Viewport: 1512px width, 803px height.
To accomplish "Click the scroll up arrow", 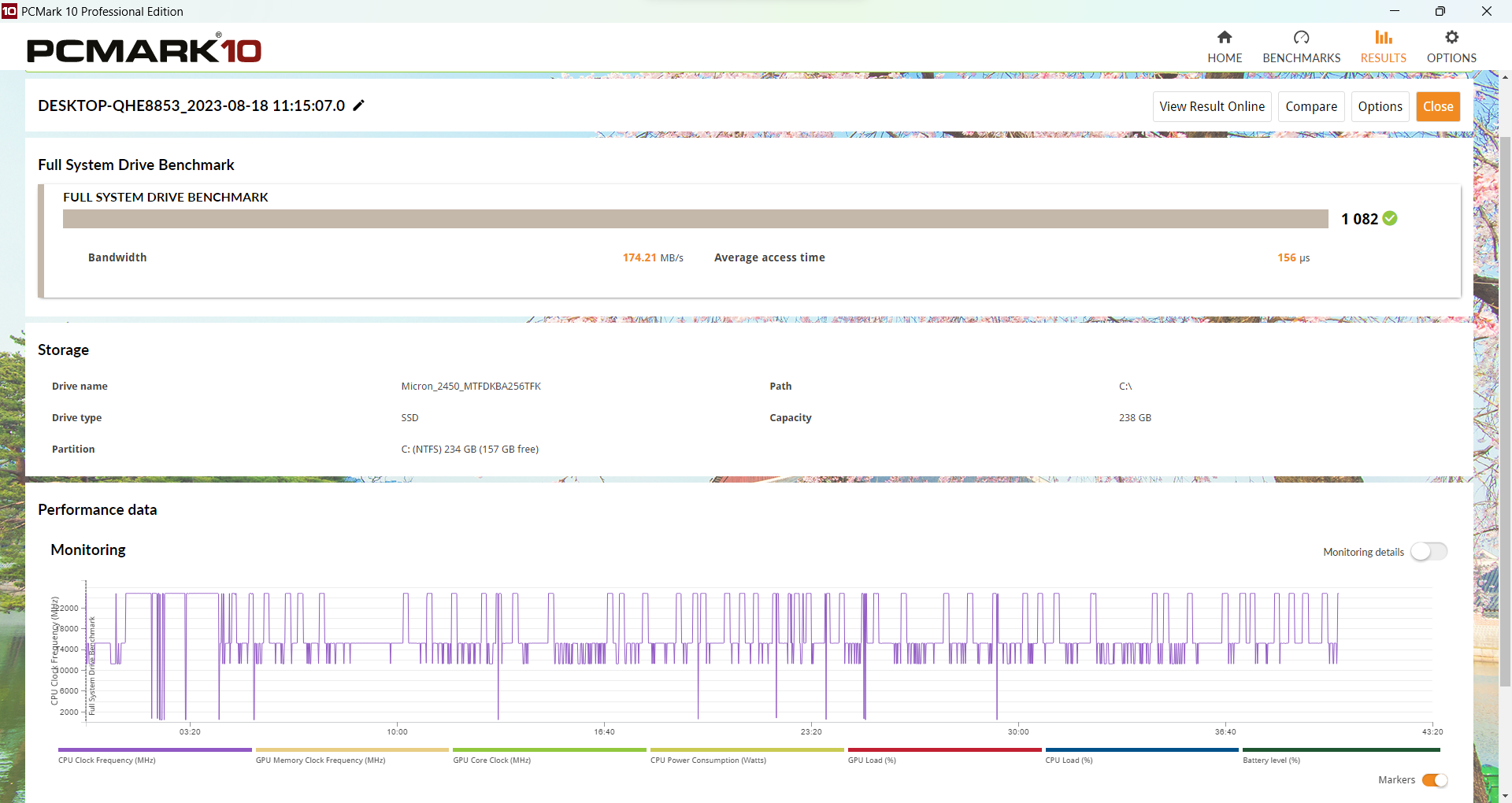I will (x=1505, y=77).
